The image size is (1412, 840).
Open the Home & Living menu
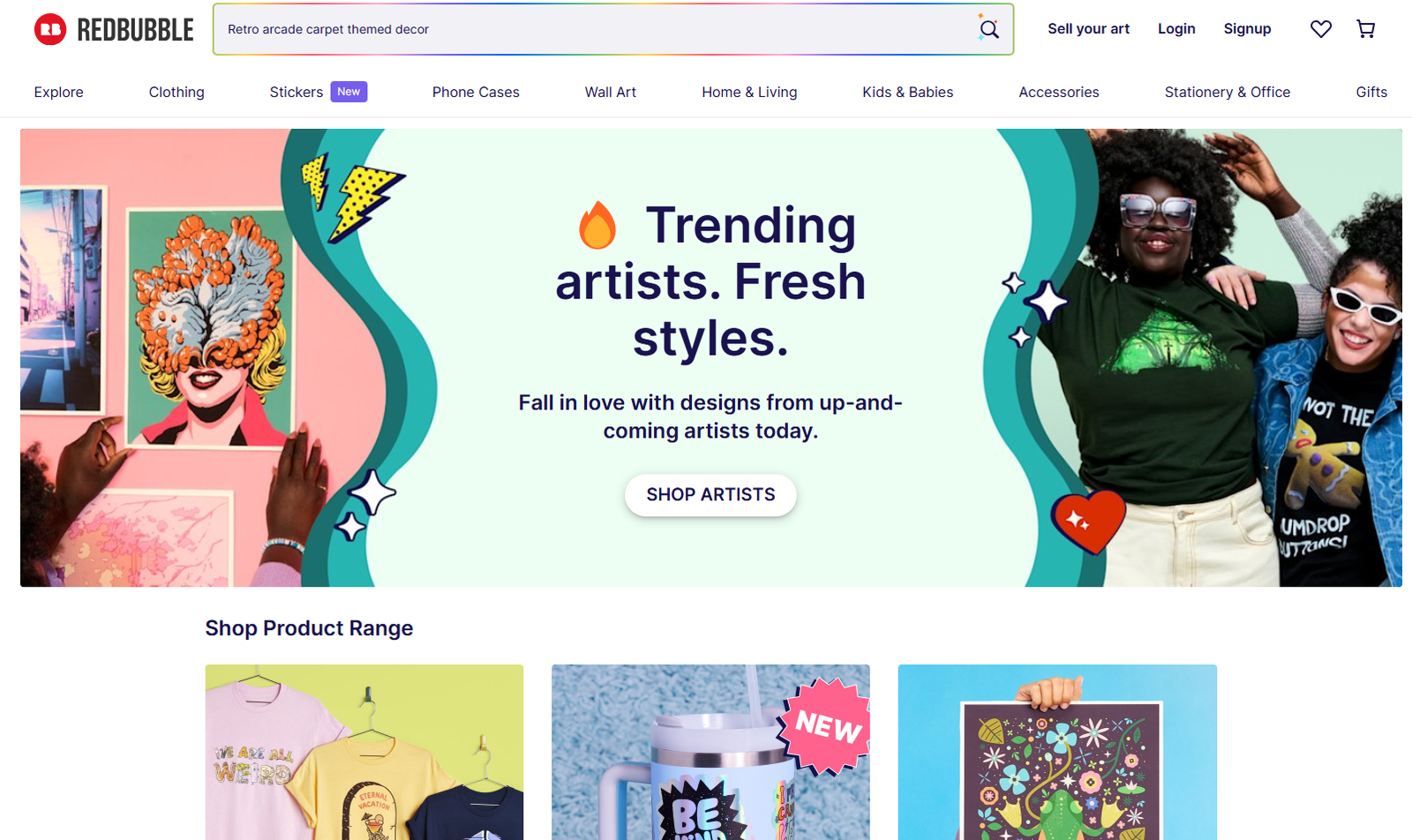749,92
